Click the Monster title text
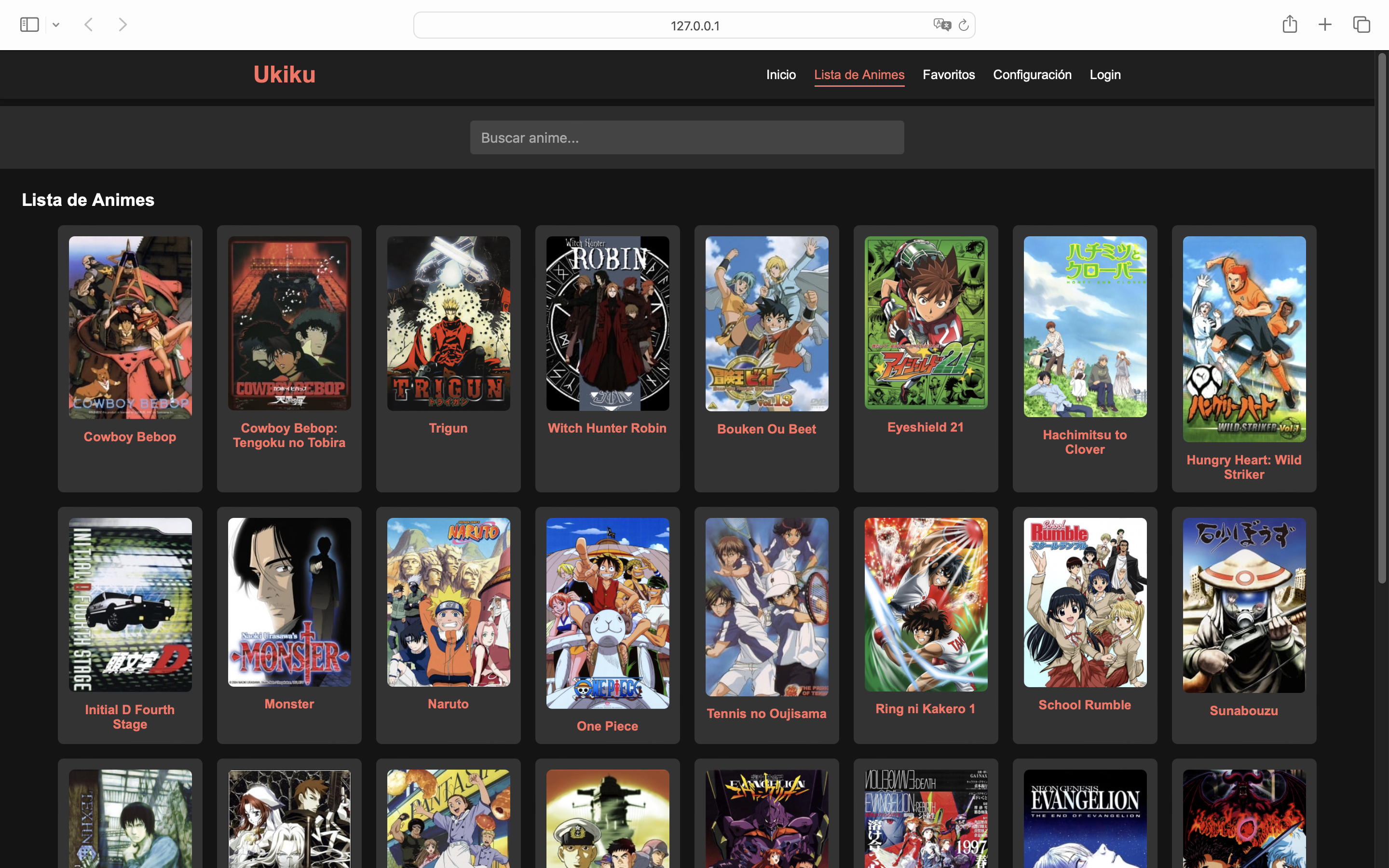1389x868 pixels. [x=289, y=705]
